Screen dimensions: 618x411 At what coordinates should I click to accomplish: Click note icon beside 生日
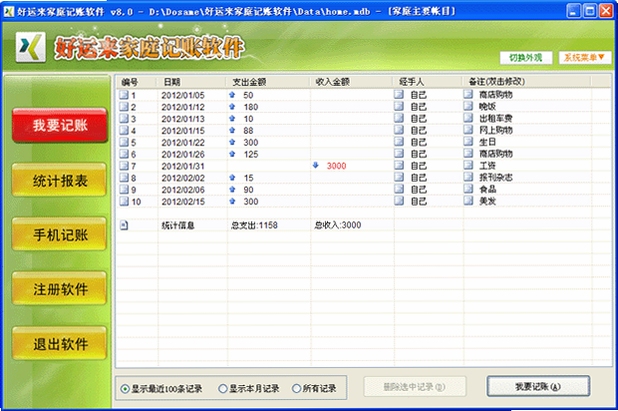468,141
